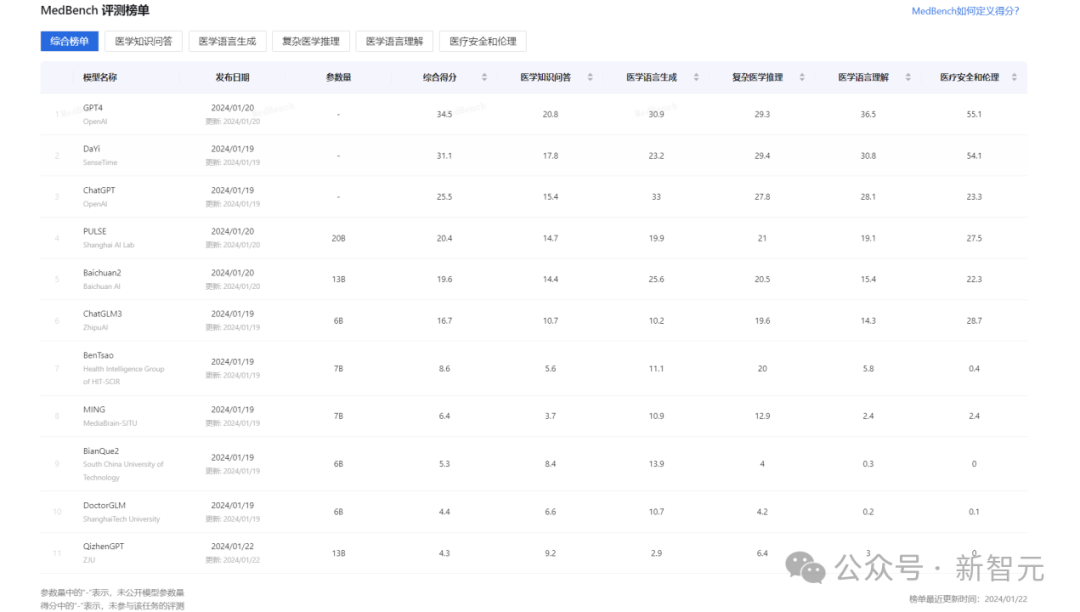This screenshot has height=612, width=1080.
Task: Click the MING model name
Action: click(x=94, y=410)
